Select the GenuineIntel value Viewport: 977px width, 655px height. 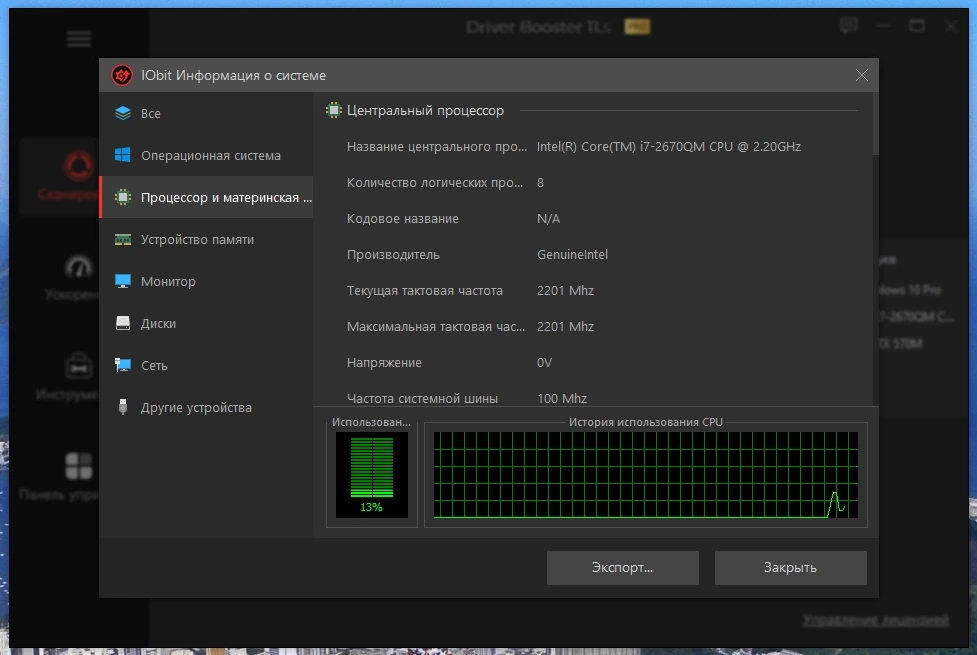(572, 254)
